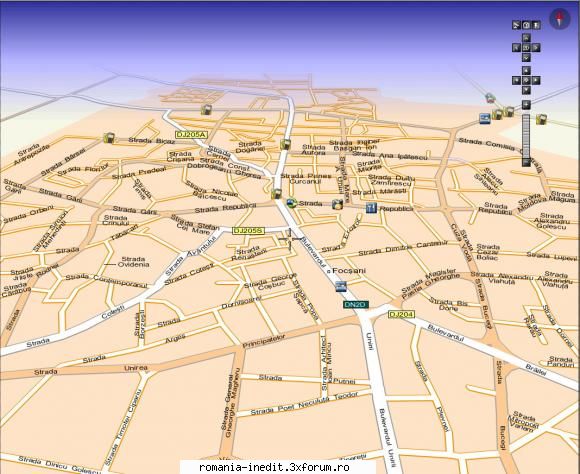Select gas station icon on Strada Bicaz
The width and height of the screenshot is (580, 474).
coord(109,138)
